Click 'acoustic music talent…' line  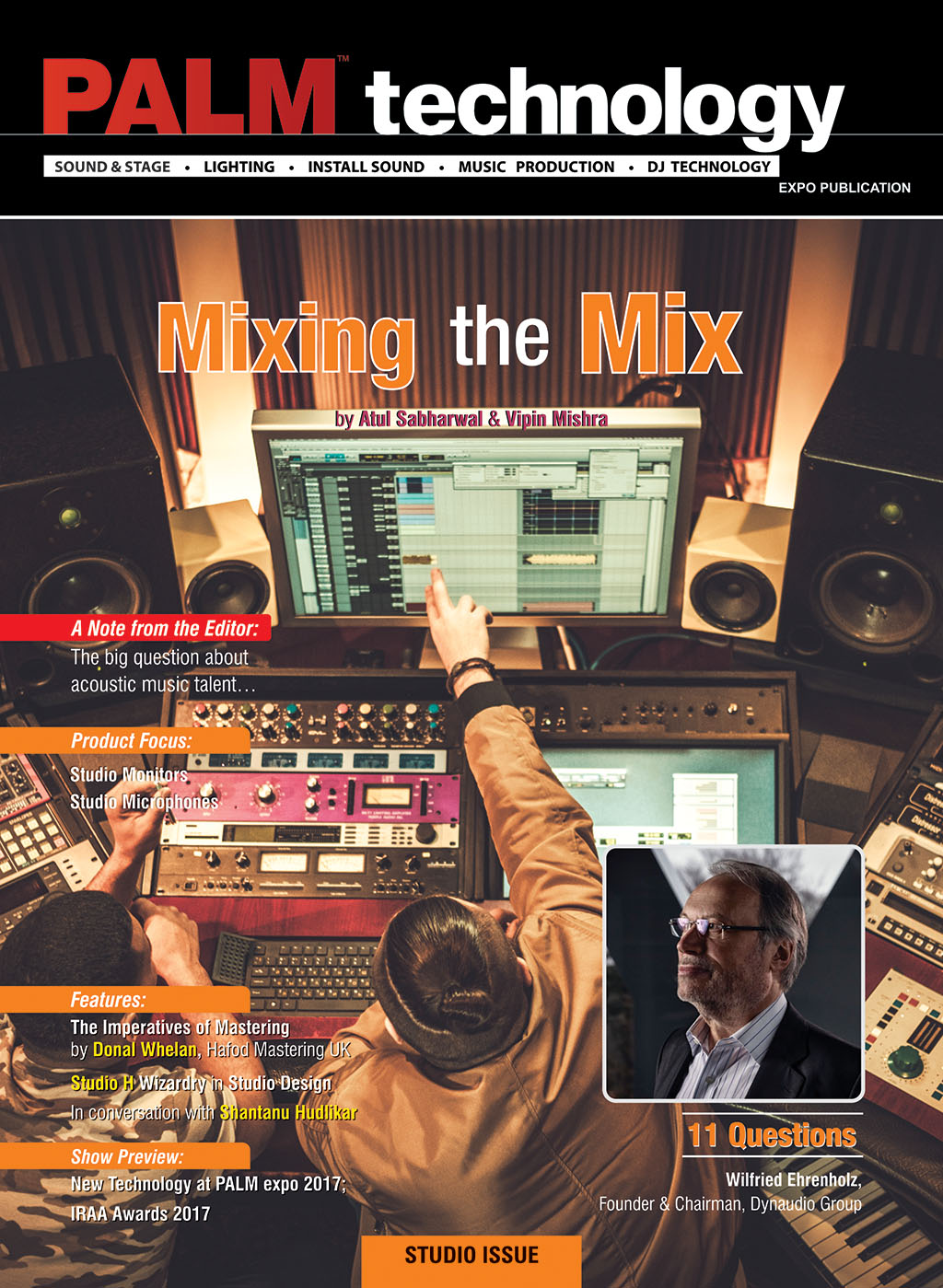[163, 684]
